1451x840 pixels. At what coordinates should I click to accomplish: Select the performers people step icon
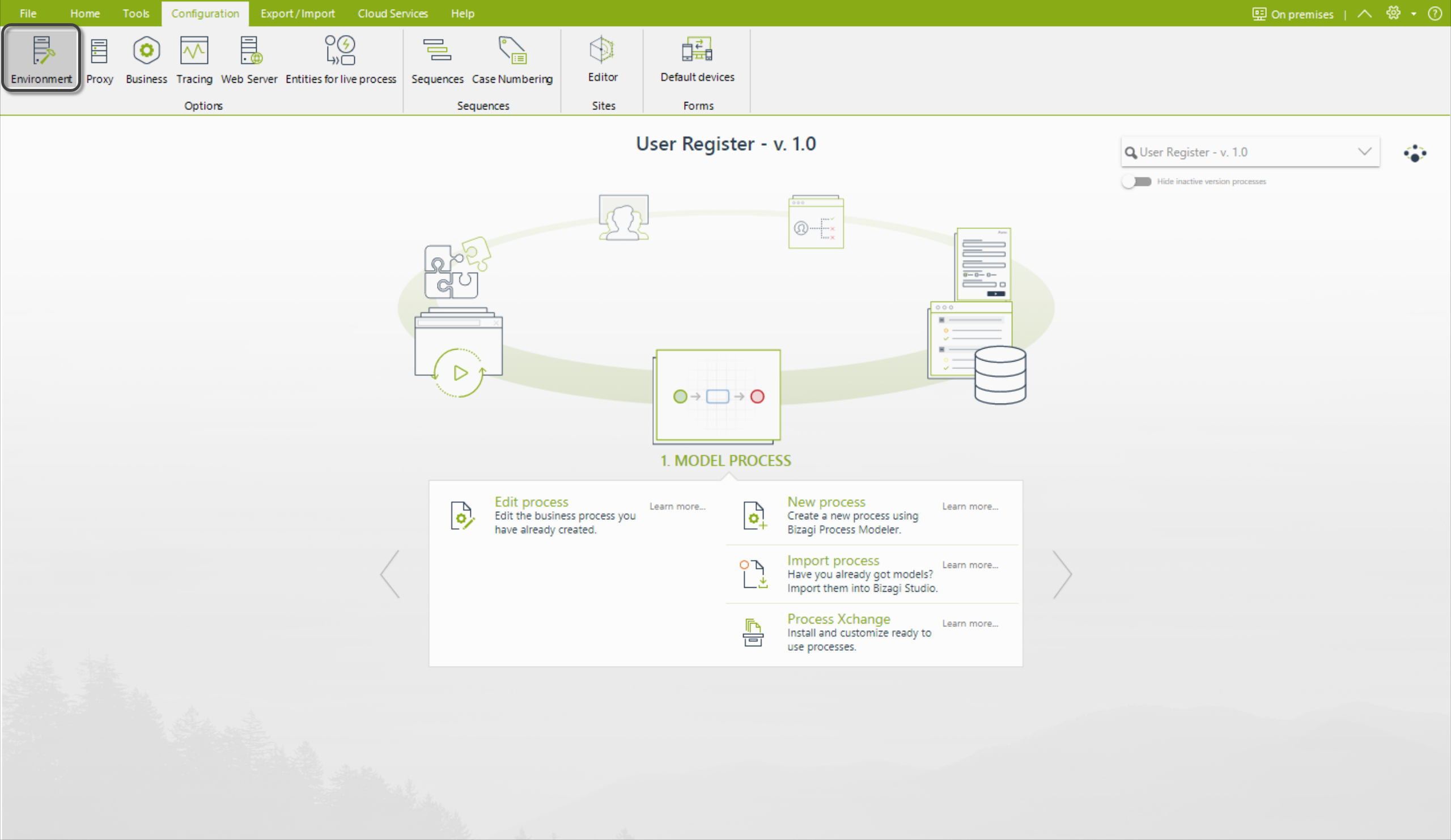pos(623,217)
